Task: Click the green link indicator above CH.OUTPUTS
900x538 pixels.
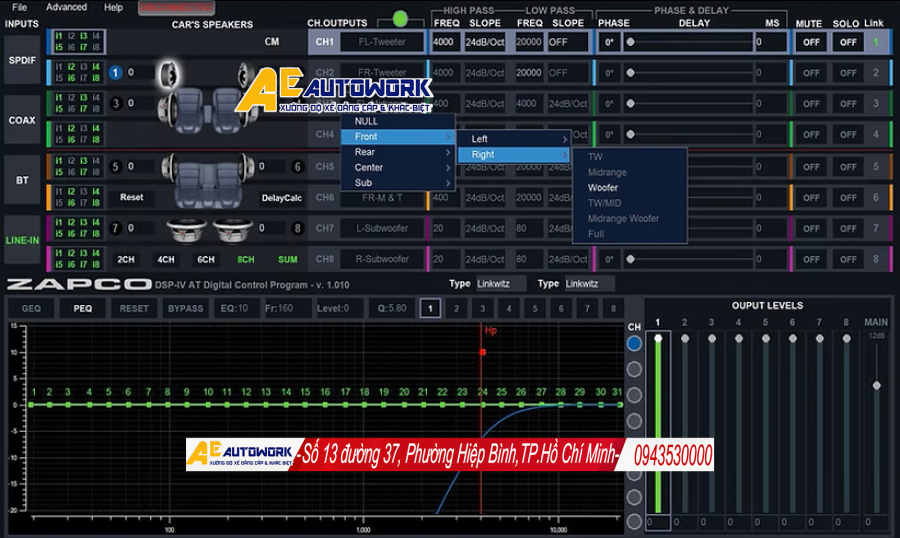Action: coord(400,19)
